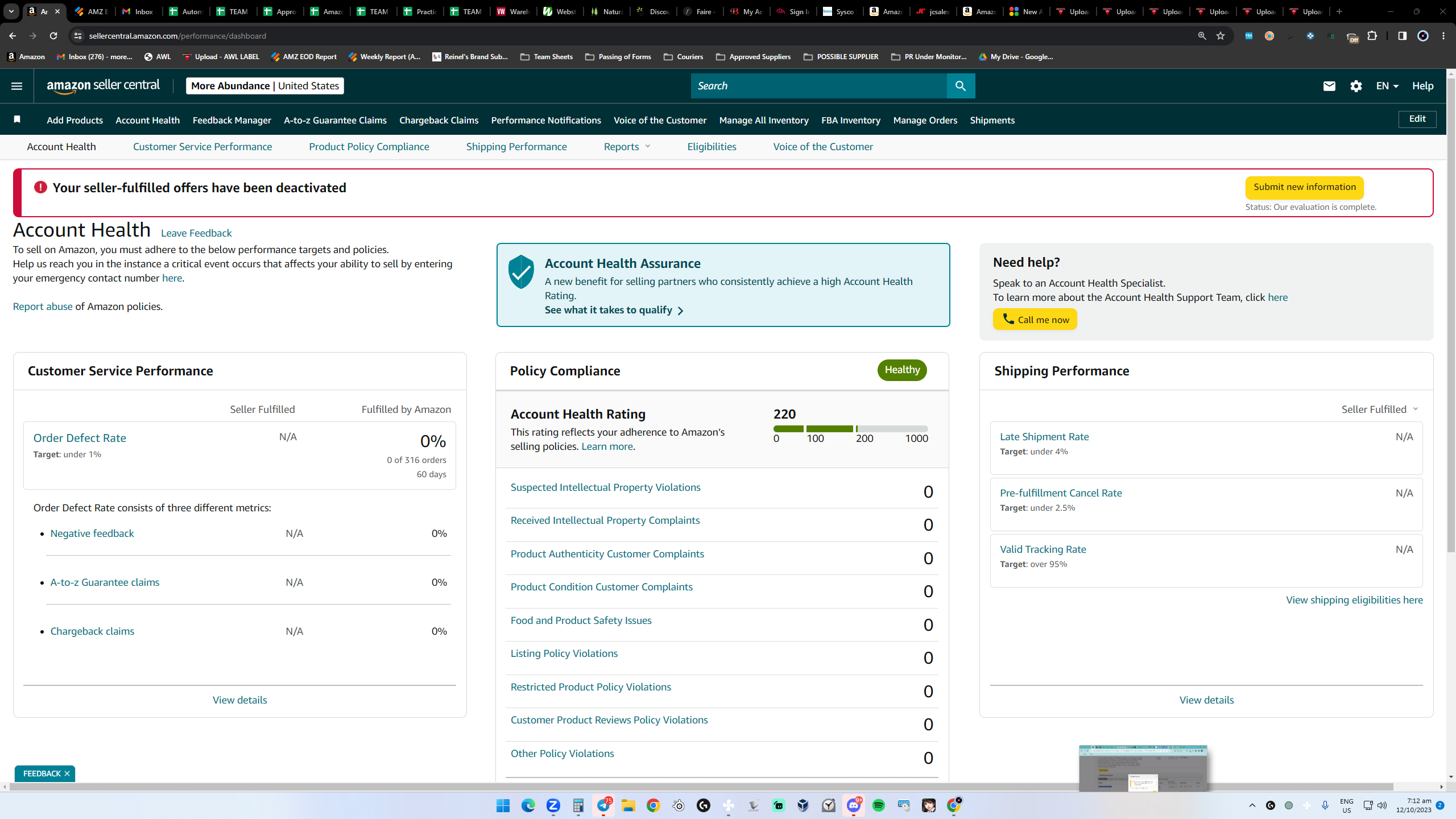Click the Amazon Seller Central logo

coord(104,86)
